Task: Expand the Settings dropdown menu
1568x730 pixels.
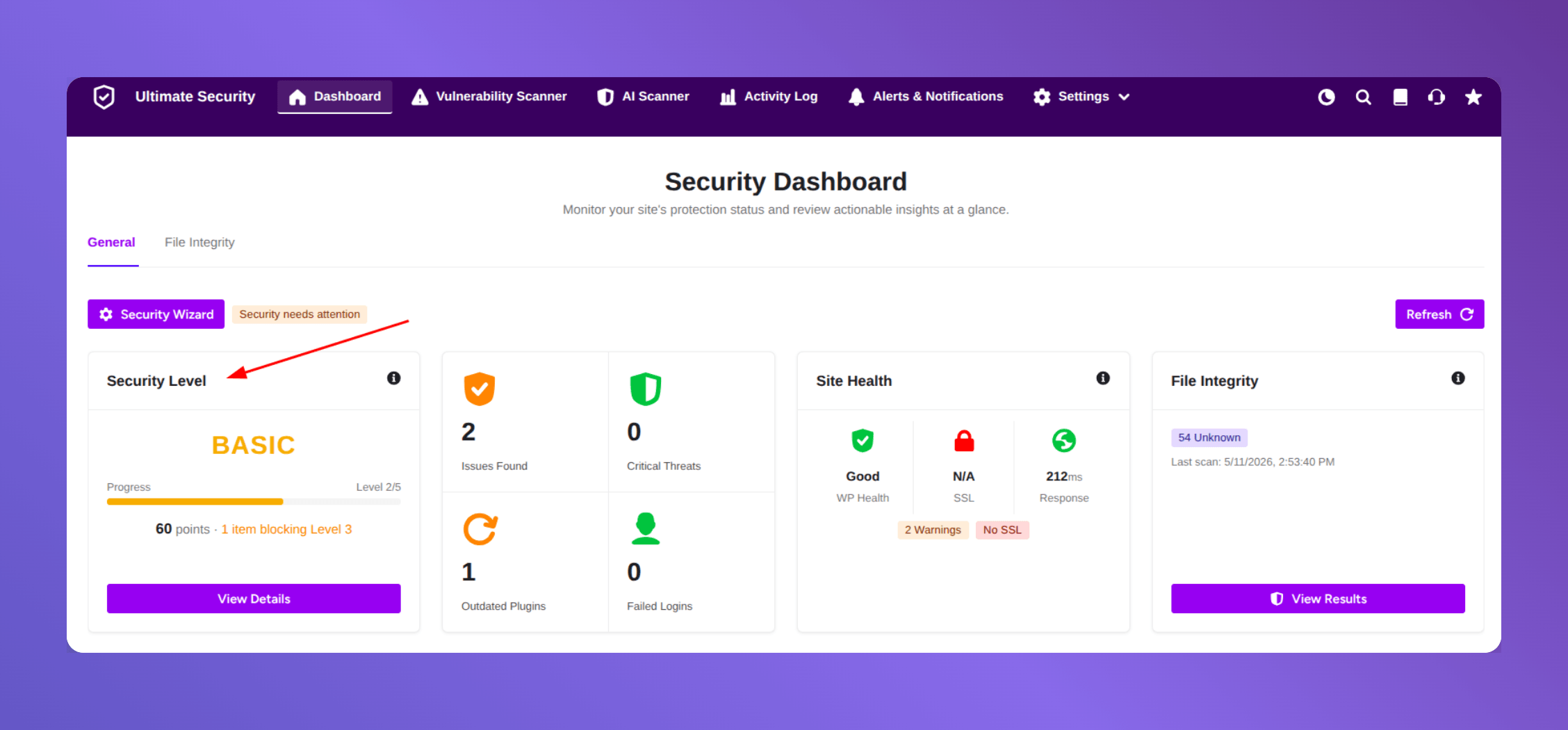Action: 1081,97
